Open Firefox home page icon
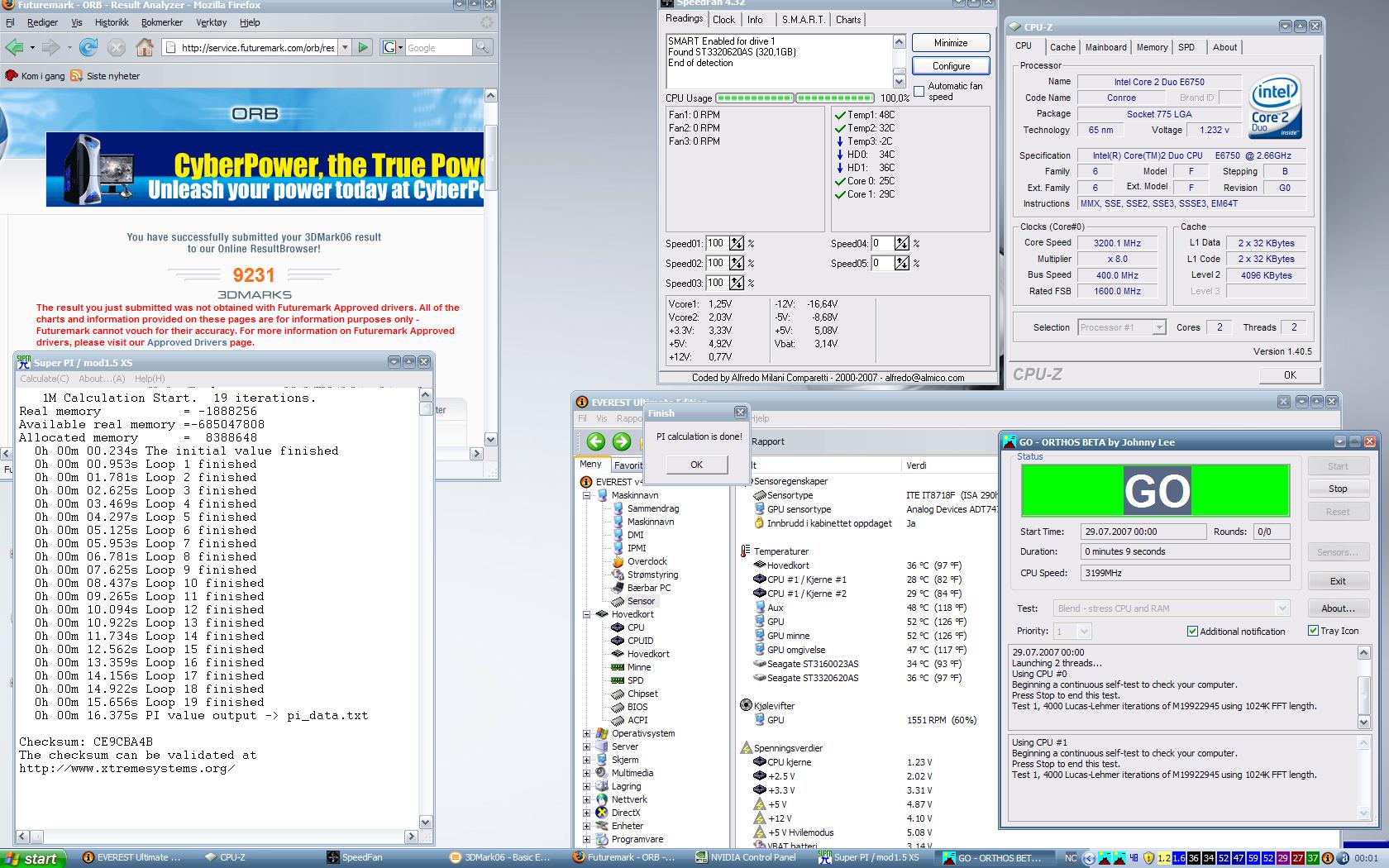1389x868 pixels. tap(145, 47)
